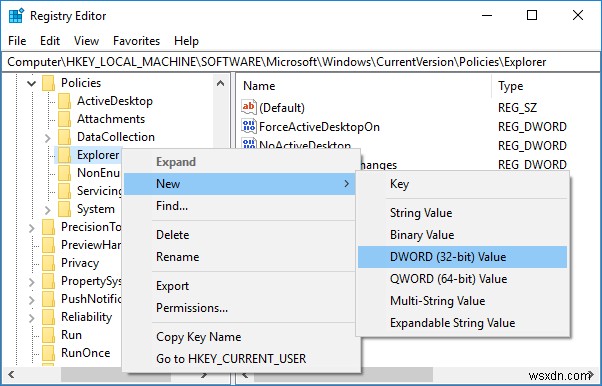Expand the DataCollection key
602x386 pixels.
click(x=48, y=138)
